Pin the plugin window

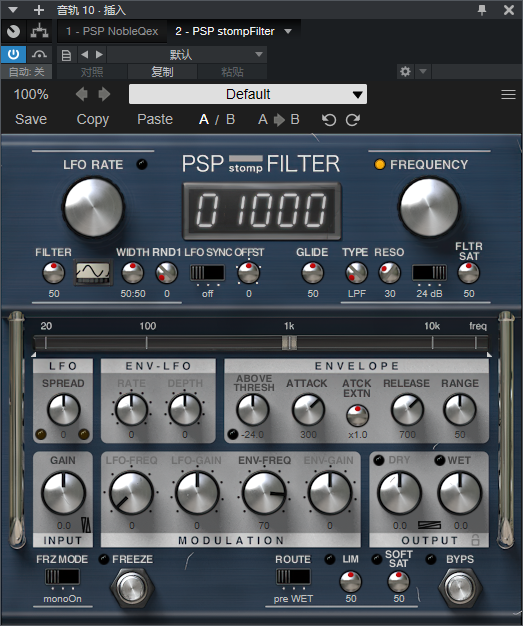tap(482, 10)
